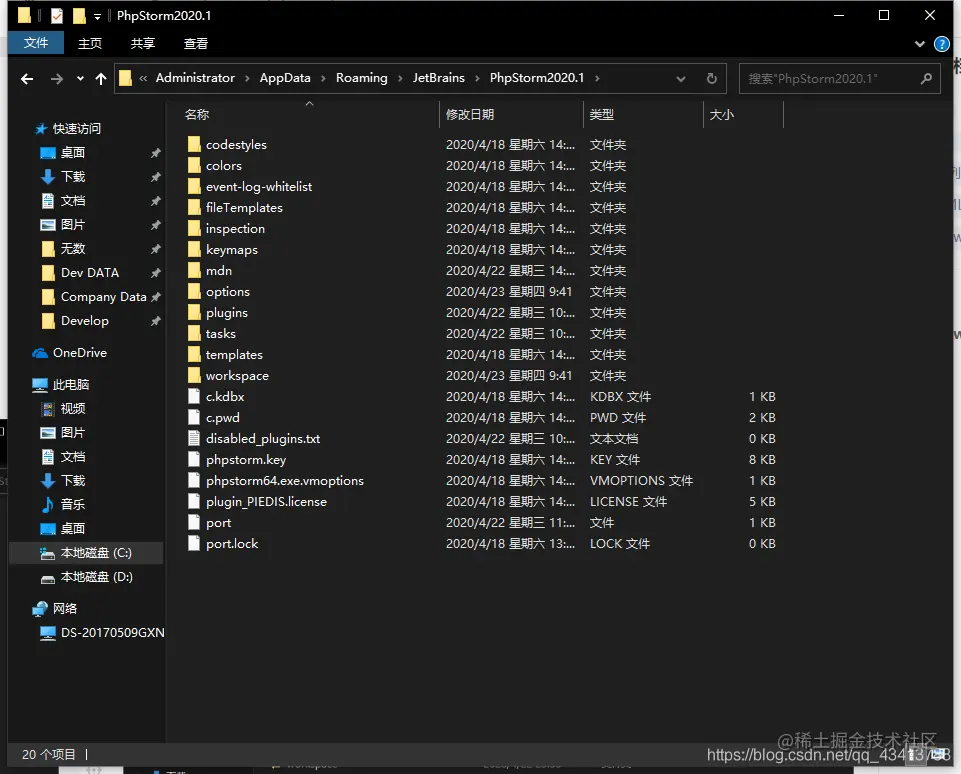Select OneDrive in navigation pane
Image resolution: width=961 pixels, height=774 pixels.
[x=80, y=353]
